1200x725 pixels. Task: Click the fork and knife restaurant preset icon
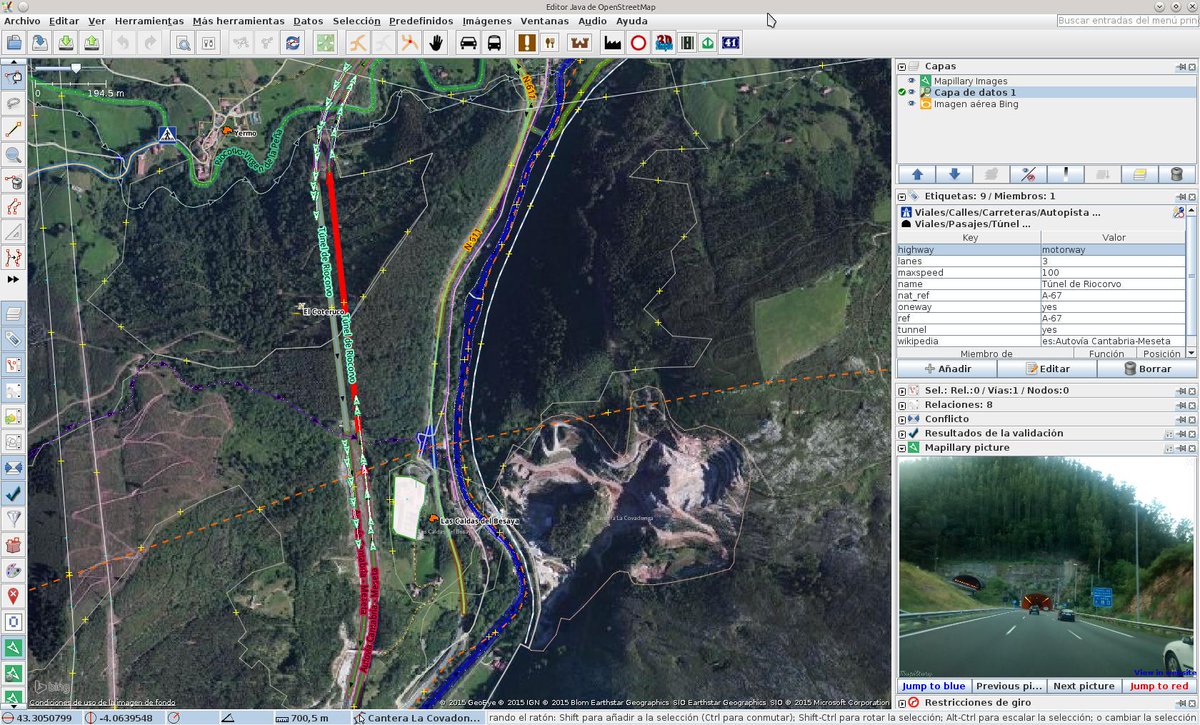click(551, 43)
